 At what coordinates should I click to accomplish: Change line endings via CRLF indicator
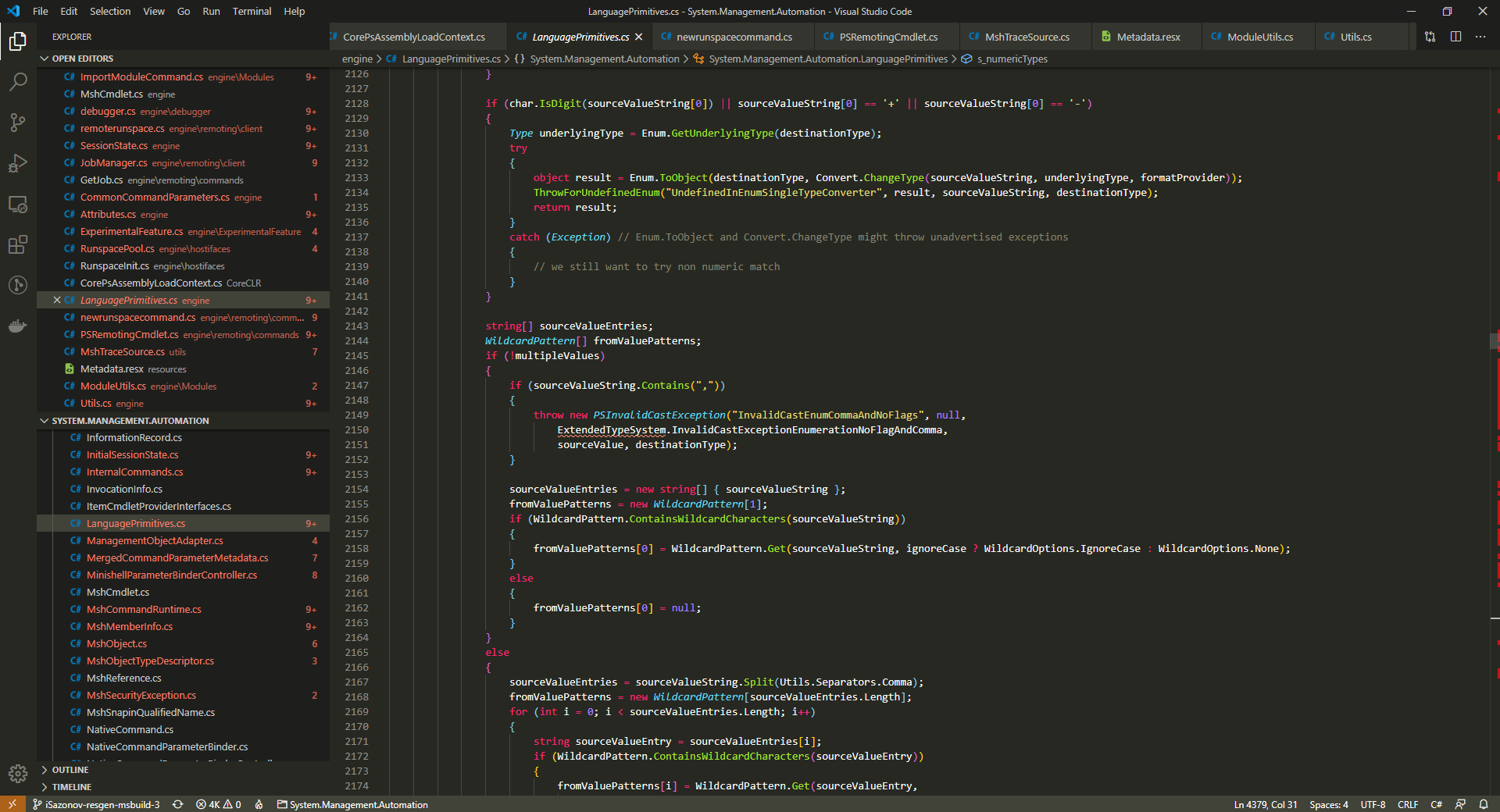1408,804
